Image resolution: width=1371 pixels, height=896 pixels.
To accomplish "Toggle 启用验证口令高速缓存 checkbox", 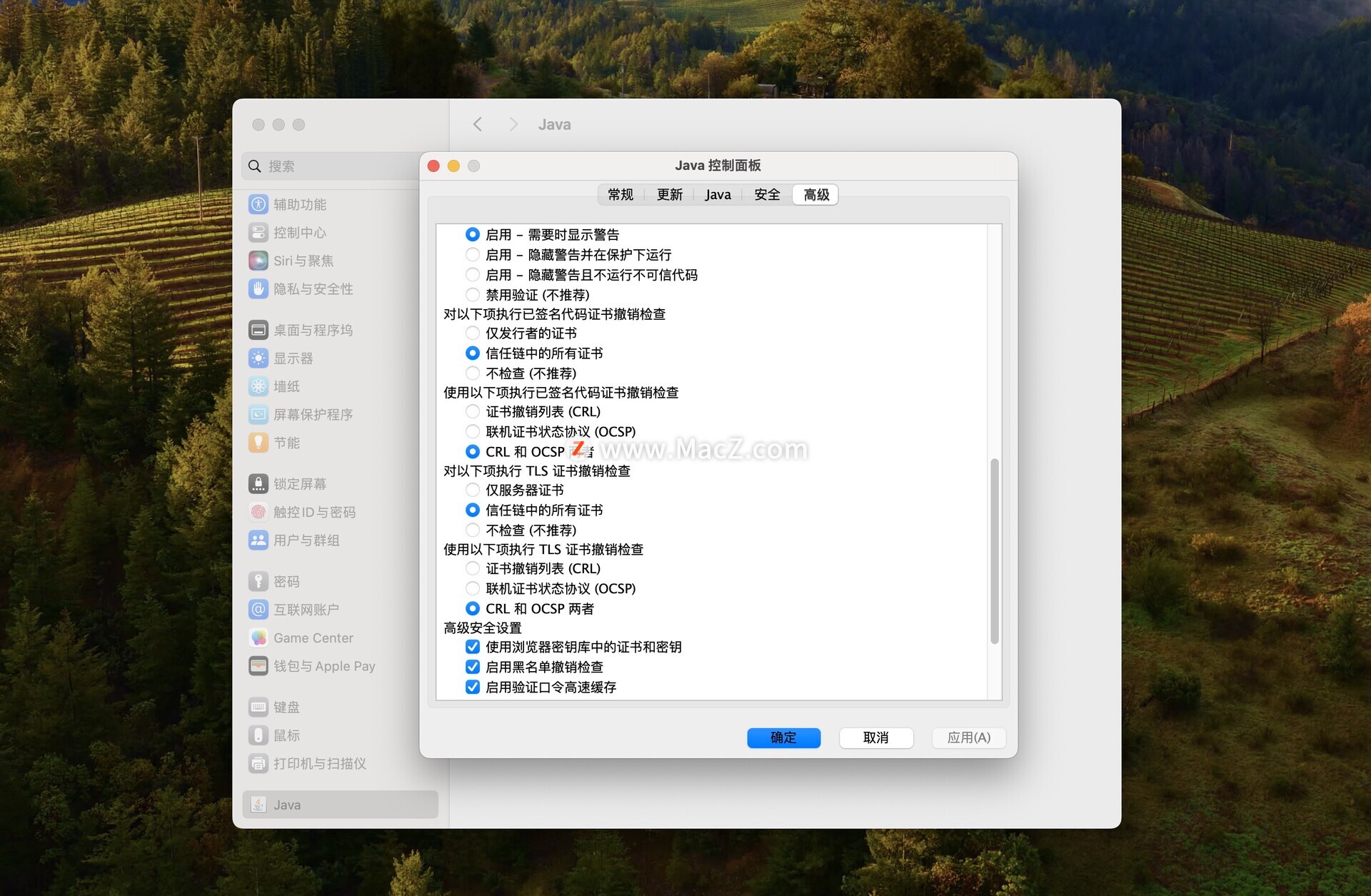I will pyautogui.click(x=473, y=687).
